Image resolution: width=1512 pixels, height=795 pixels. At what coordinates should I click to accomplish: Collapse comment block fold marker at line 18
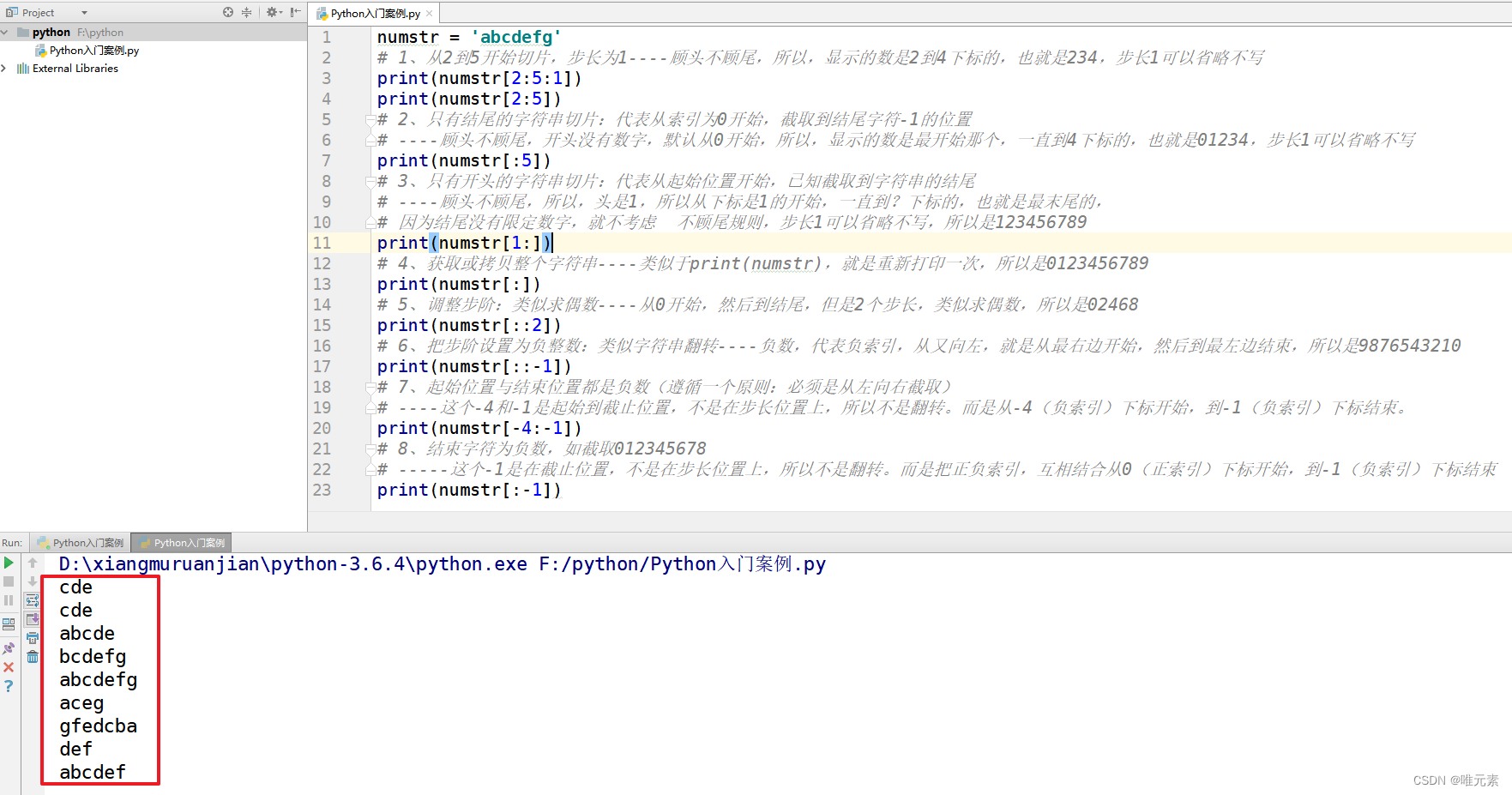pos(370,387)
